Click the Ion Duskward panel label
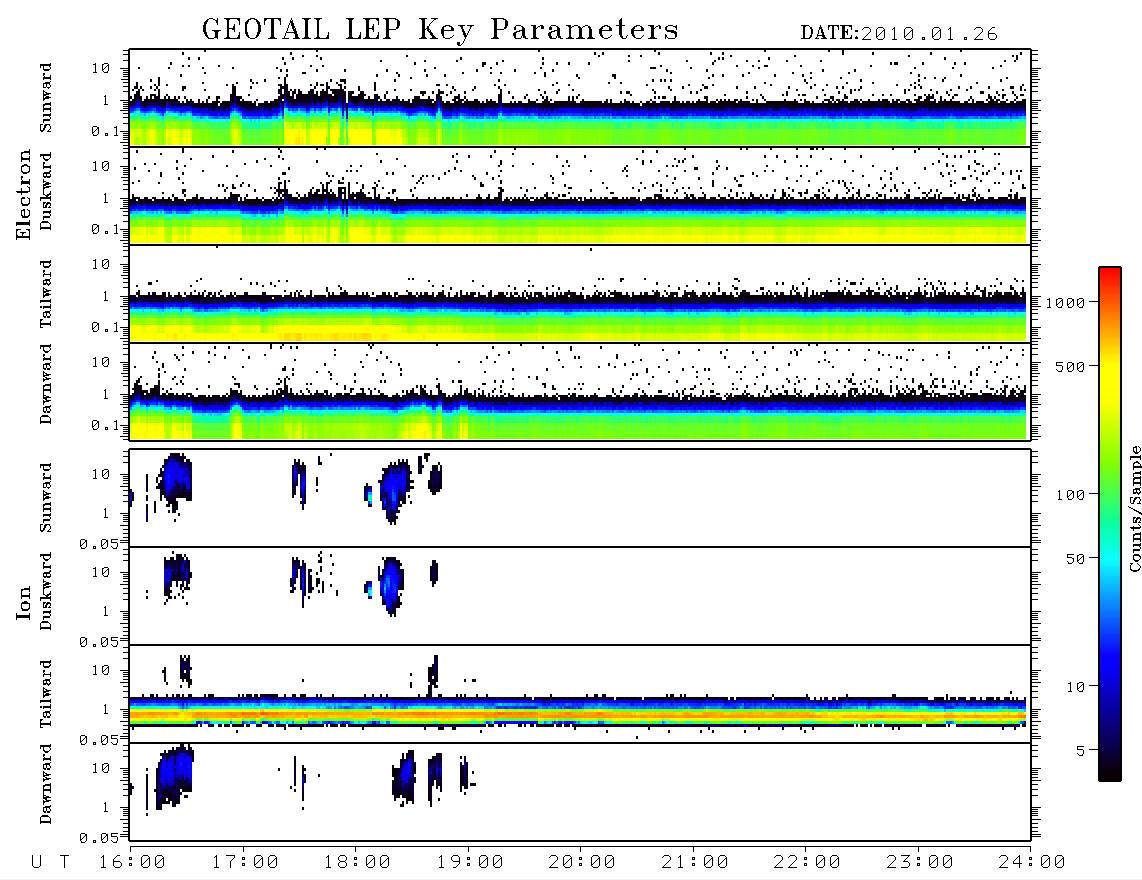 46,591
